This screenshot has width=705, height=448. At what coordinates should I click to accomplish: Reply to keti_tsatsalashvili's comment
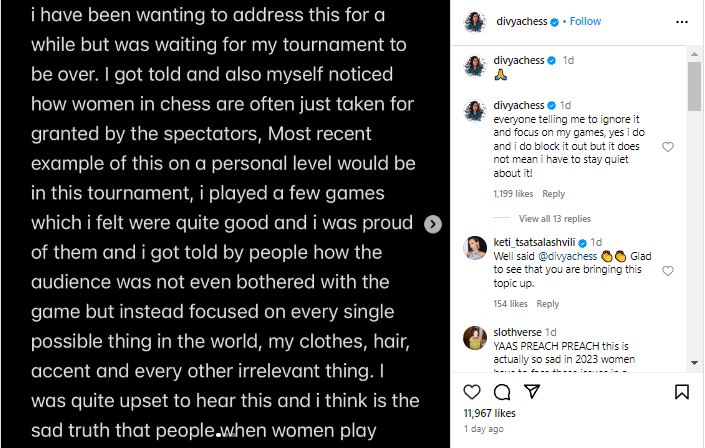(548, 304)
